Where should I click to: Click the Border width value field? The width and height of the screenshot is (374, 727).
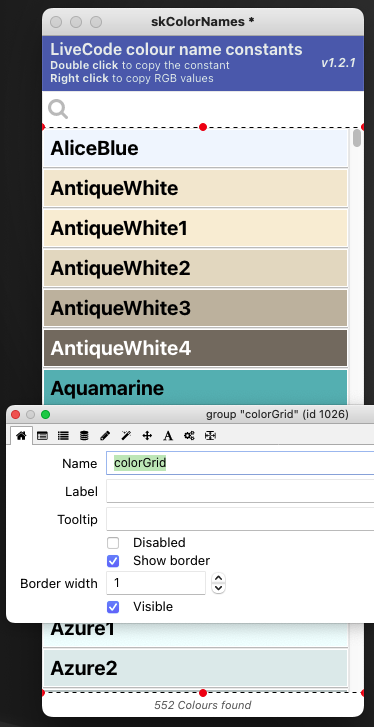coord(156,583)
